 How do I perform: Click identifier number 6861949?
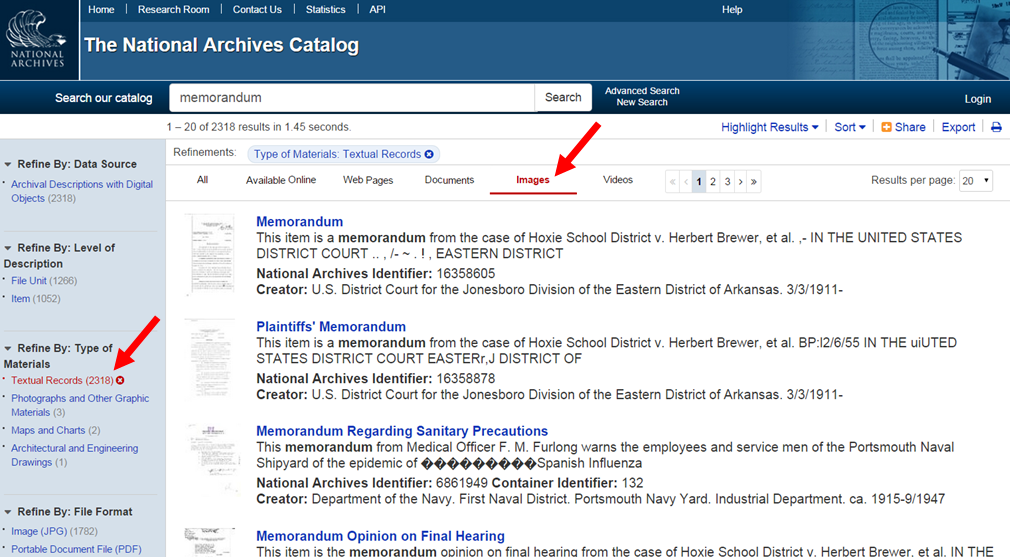tap(462, 483)
